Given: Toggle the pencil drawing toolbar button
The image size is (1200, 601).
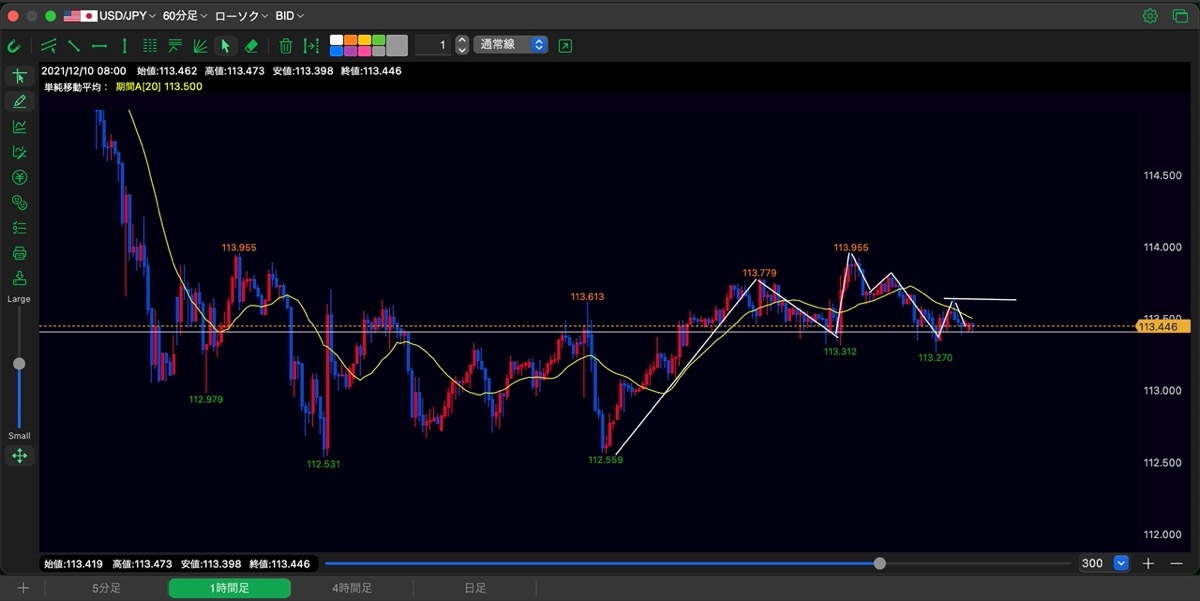Looking at the screenshot, I should [19, 101].
